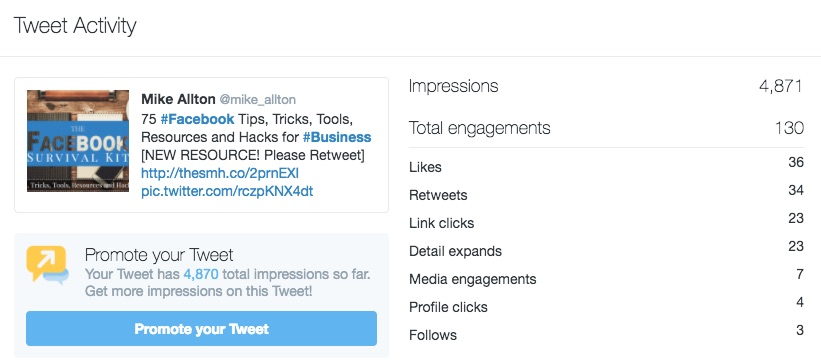This screenshot has width=821, height=364.
Task: Click the Follows metric label
Action: pyautogui.click(x=432, y=335)
